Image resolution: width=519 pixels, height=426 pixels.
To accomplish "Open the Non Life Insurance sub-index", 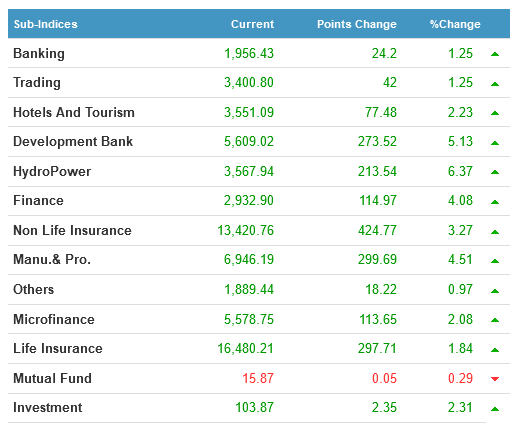I will tap(72, 230).
